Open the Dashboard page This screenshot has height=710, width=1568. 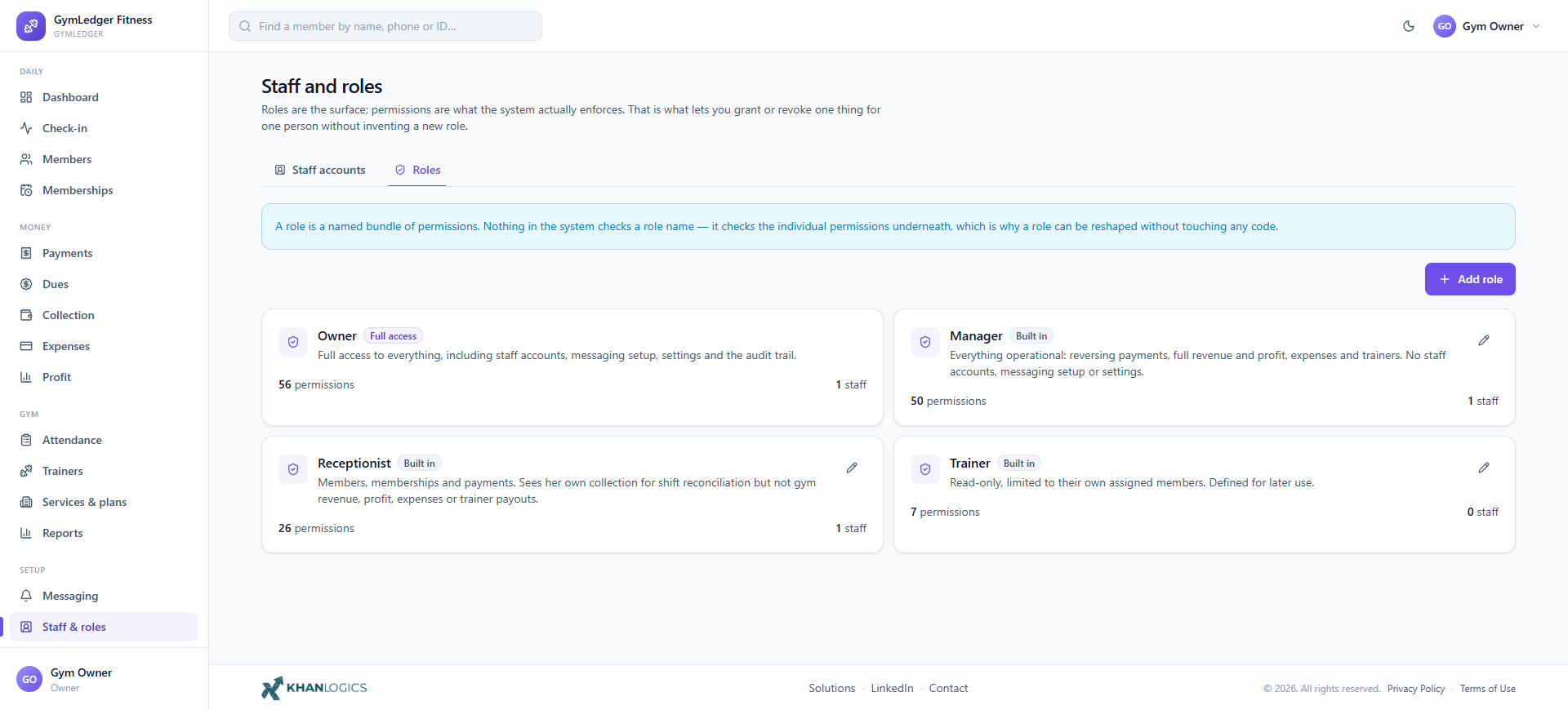104,97
